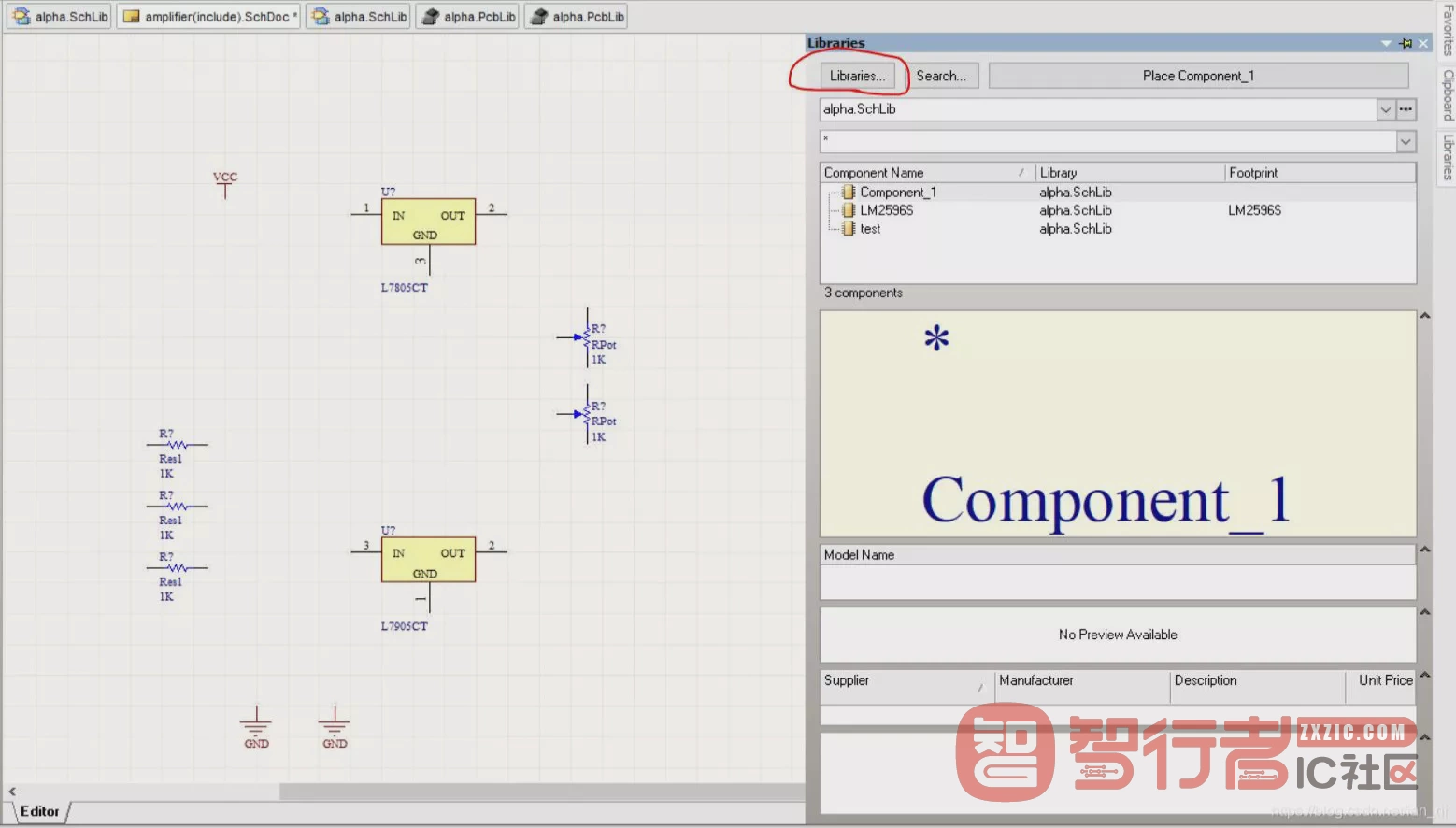Click the Component_1 symbol preview area
The width and height of the screenshot is (1456, 828).
point(1118,423)
